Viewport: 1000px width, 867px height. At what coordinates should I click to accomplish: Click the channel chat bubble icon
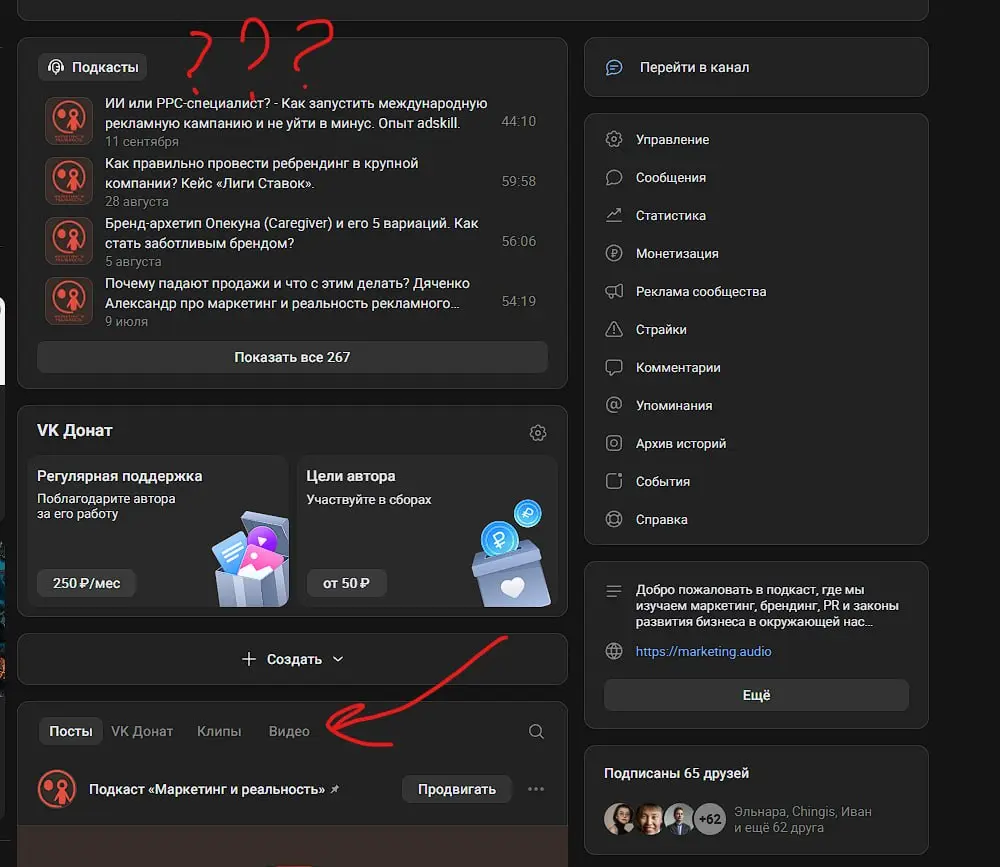614,67
